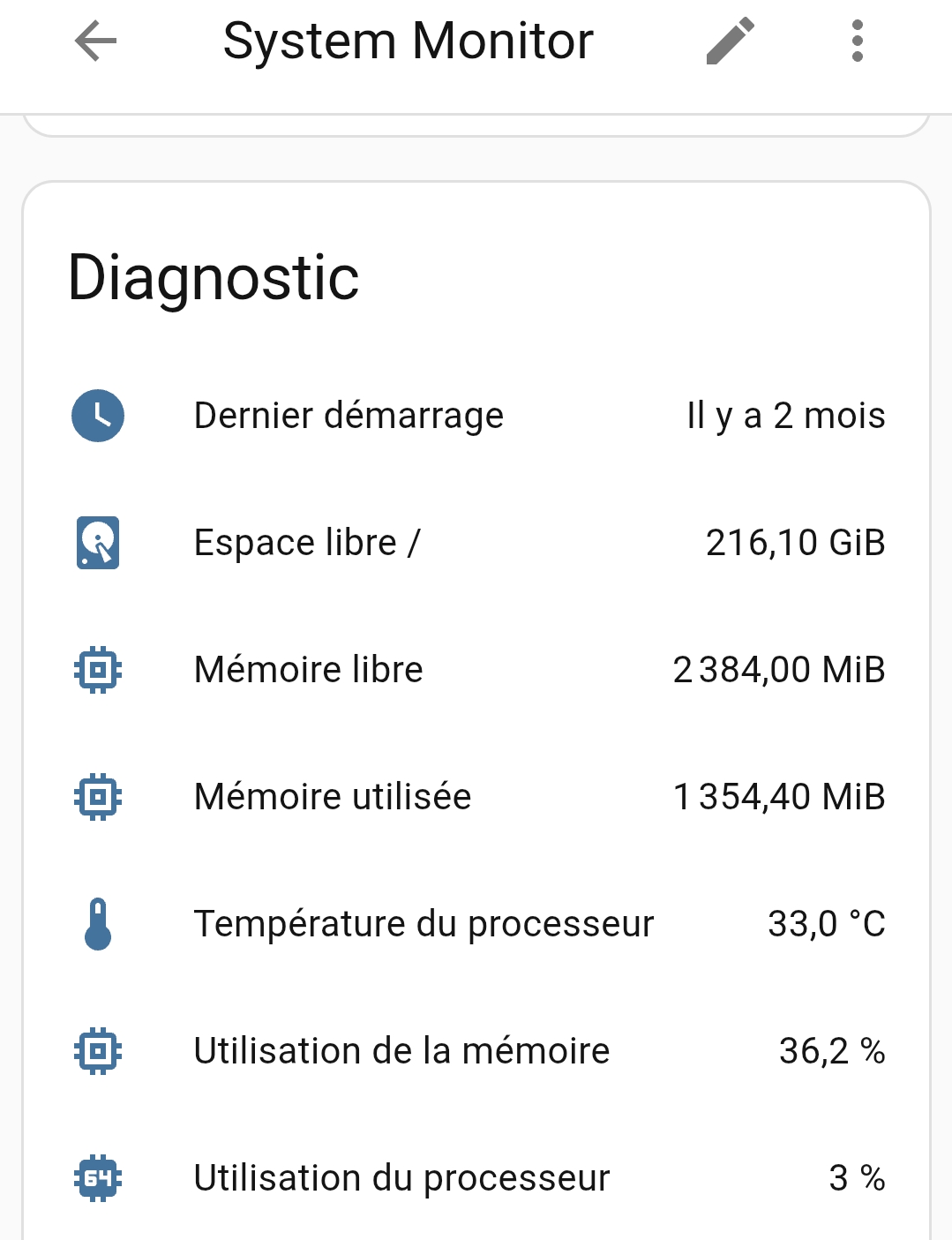Open the Dernier démarrage entity

pos(349,416)
